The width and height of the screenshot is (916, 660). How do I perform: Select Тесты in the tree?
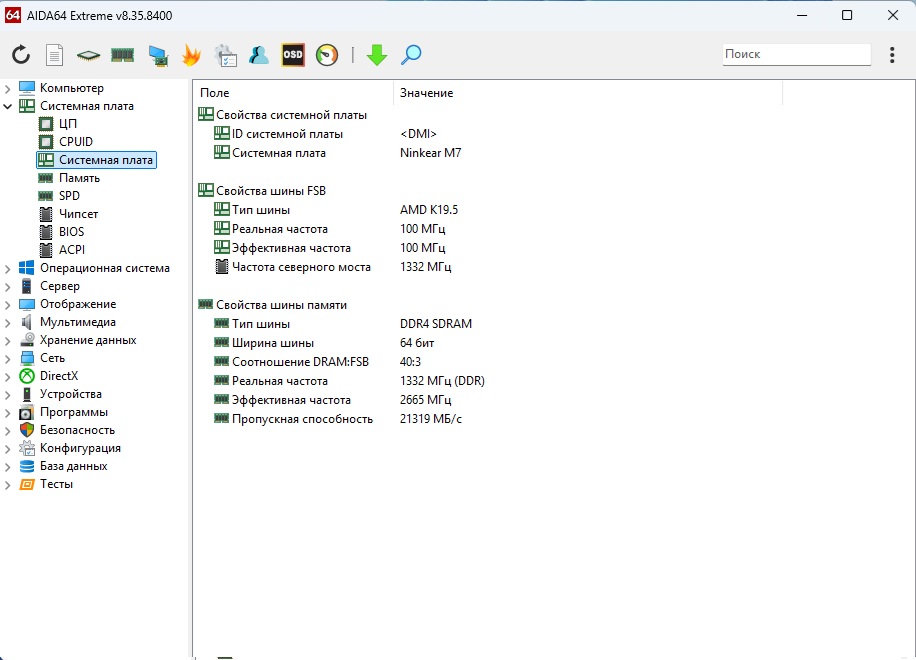[56, 484]
